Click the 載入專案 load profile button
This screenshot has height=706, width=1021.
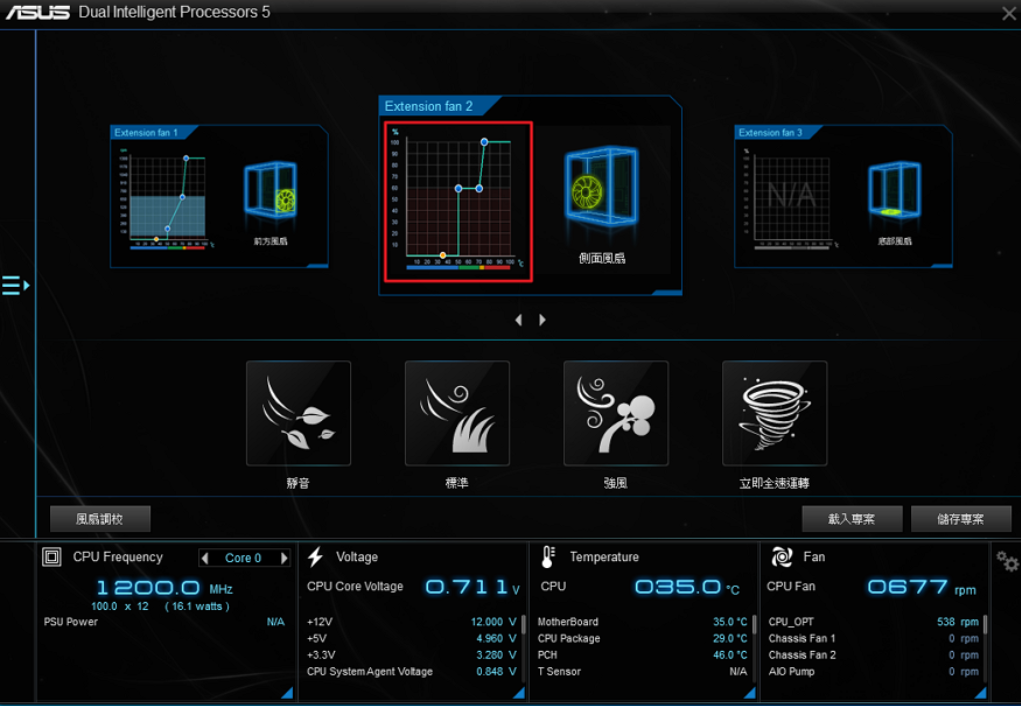point(851,519)
